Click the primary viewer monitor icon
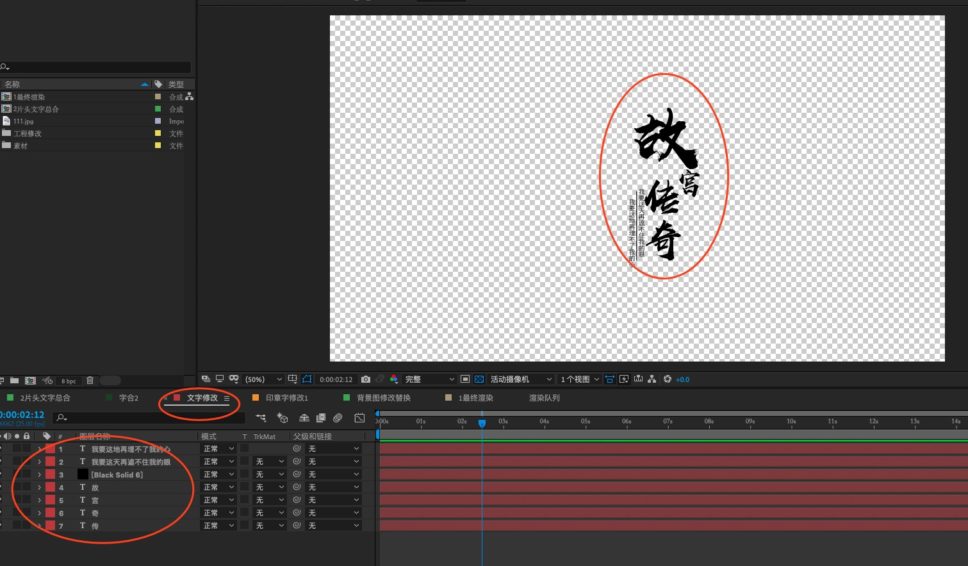The width and height of the screenshot is (968, 566). (x=220, y=379)
